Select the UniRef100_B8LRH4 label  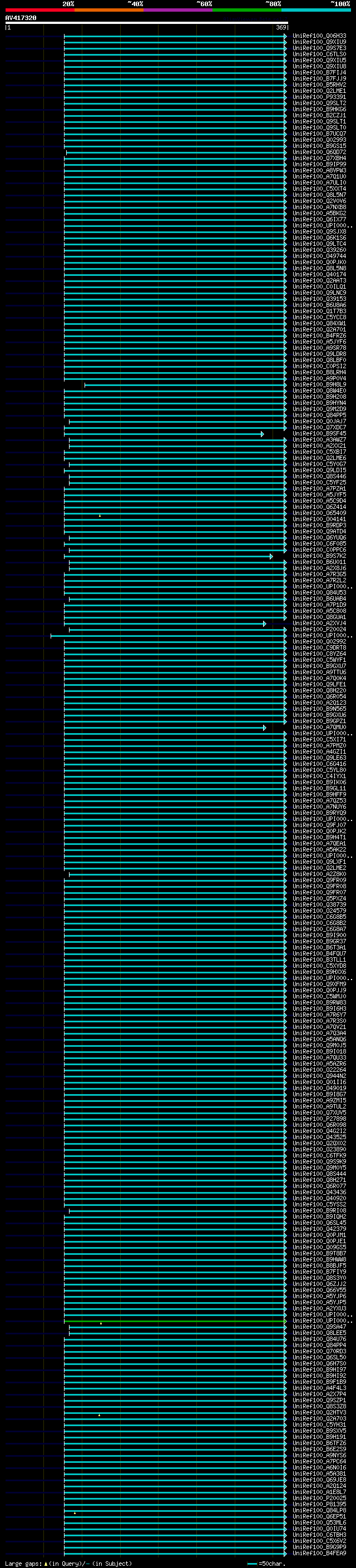click(x=319, y=373)
